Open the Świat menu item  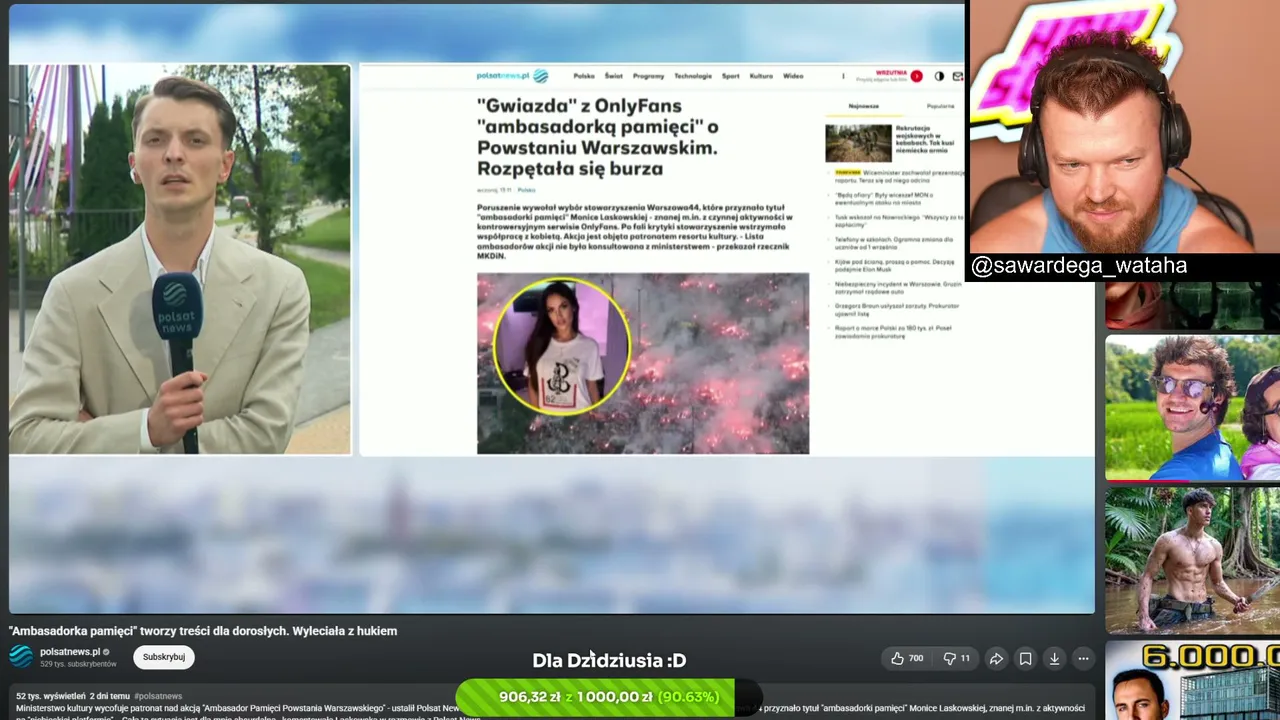tap(613, 76)
